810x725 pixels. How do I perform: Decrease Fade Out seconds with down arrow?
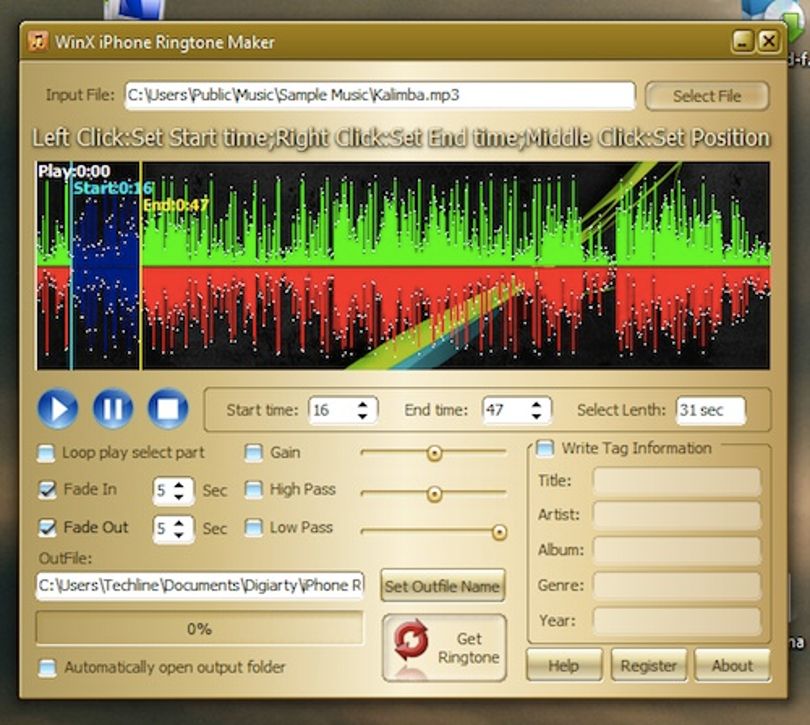(179, 534)
